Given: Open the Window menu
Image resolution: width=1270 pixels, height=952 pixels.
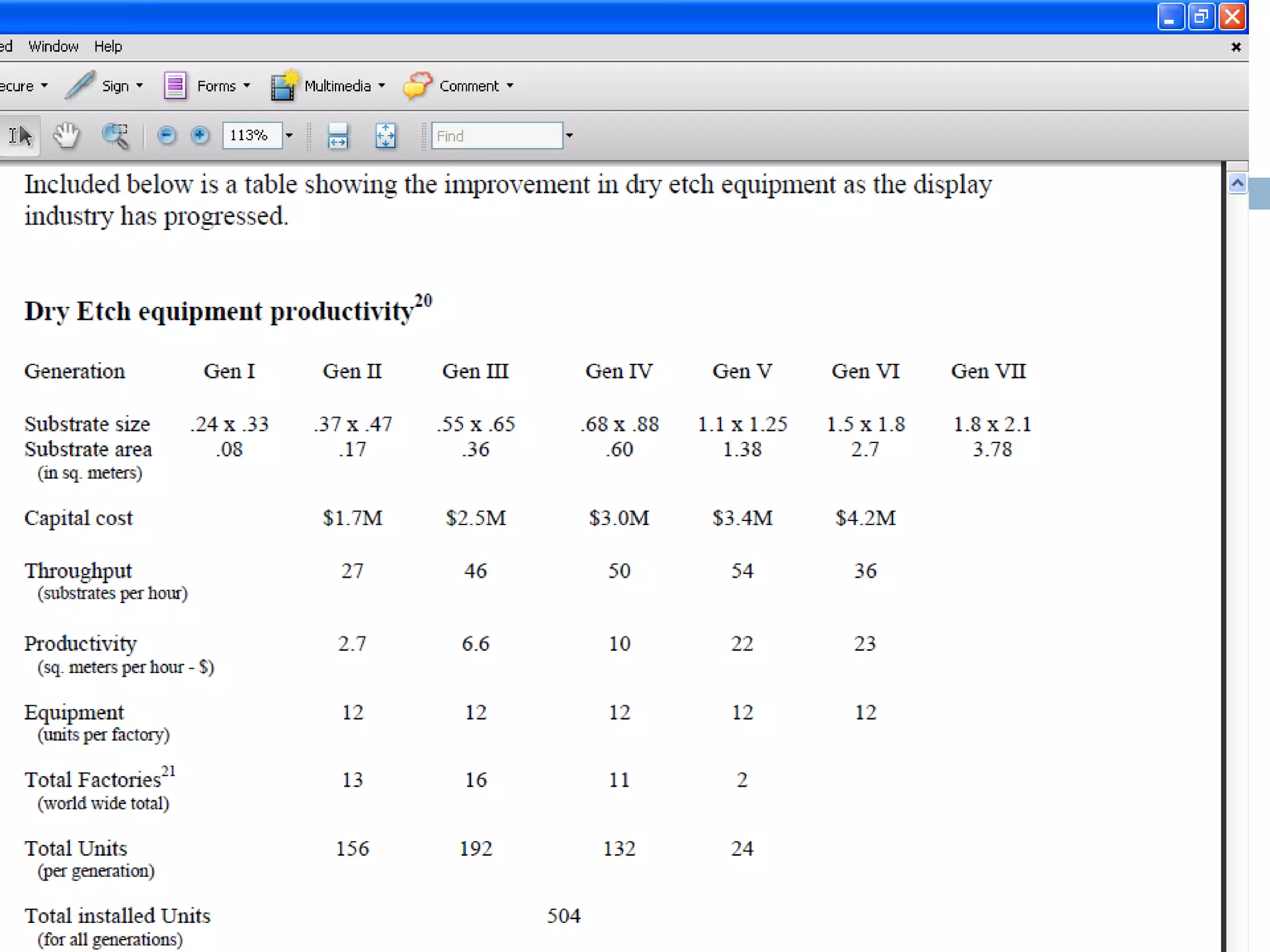Looking at the screenshot, I should click(x=53, y=46).
